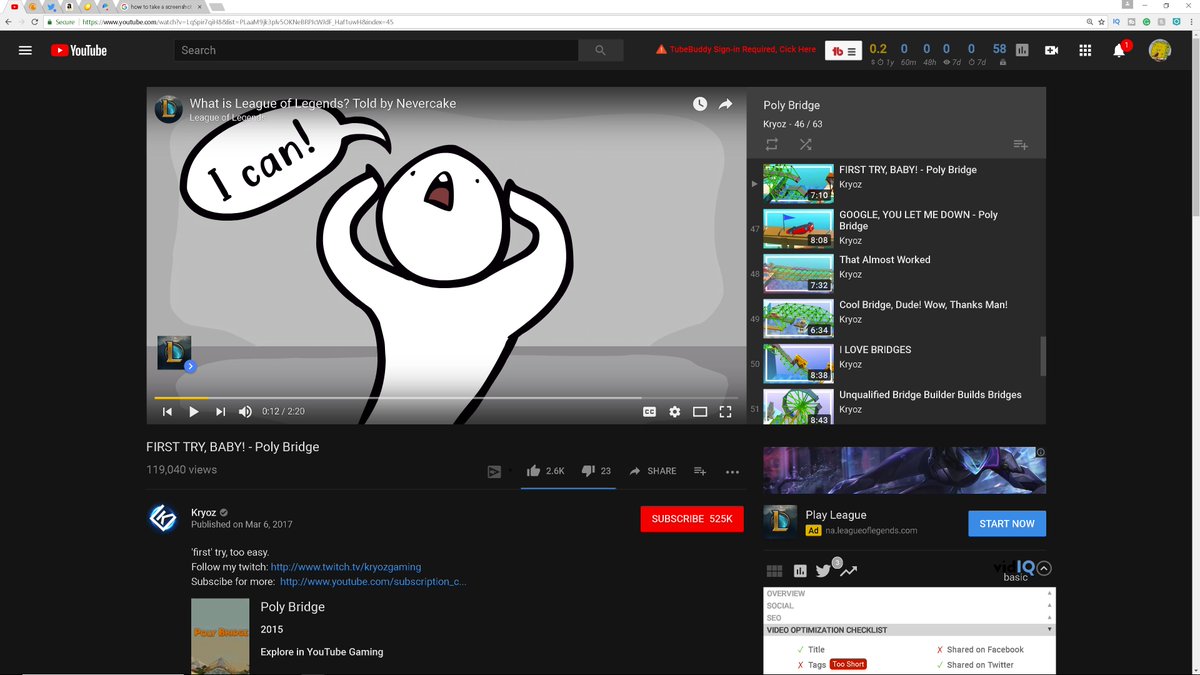
Task: Click the TubeBuddy icon next to like count
Action: pos(494,471)
